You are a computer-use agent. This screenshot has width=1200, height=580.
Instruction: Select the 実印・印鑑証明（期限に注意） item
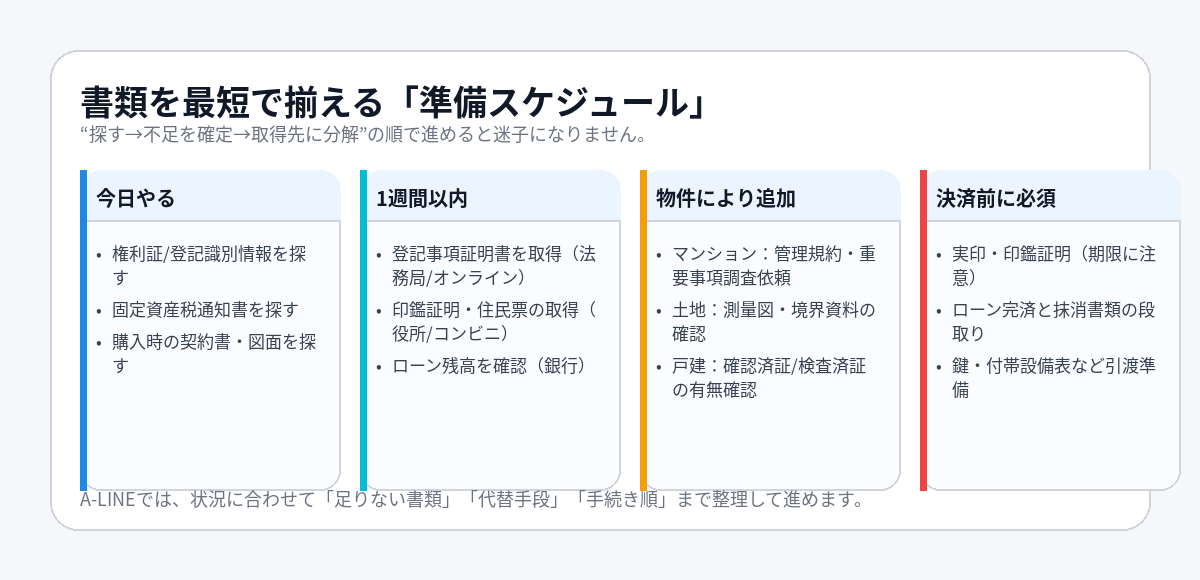[1054, 265]
